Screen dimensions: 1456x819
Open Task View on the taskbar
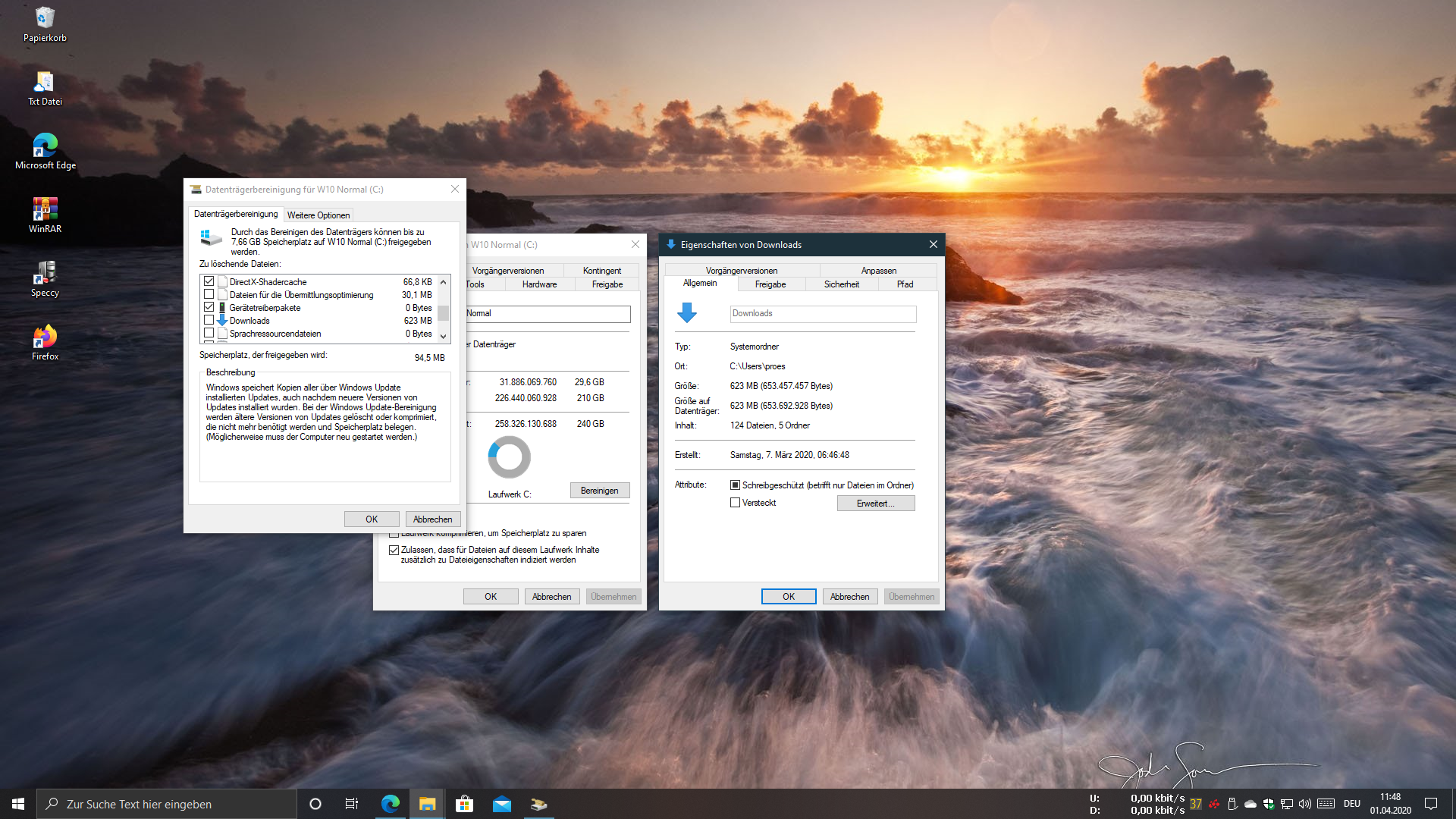352,804
